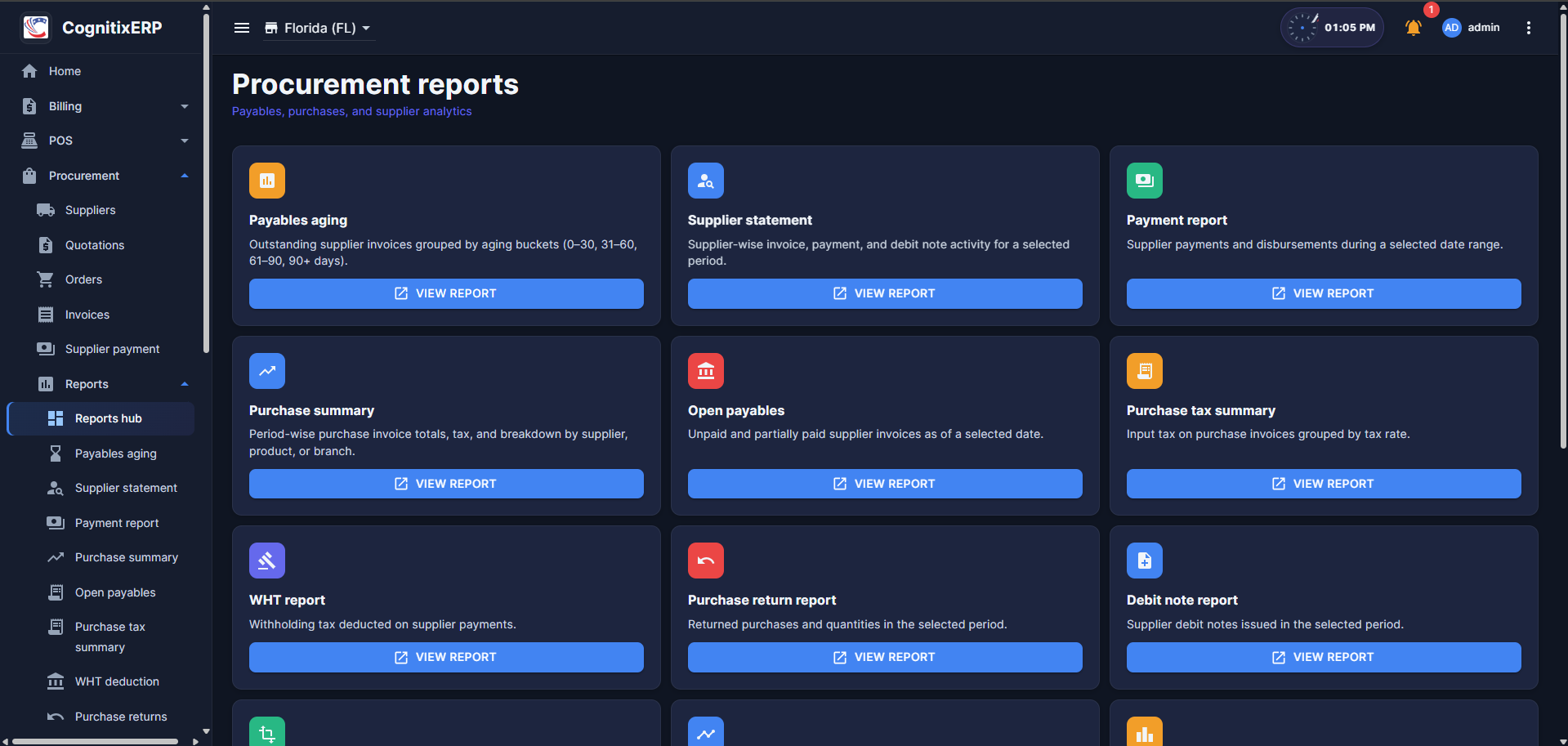Click the sidebar vertical scrollbar
This screenshot has height=746, width=1568.
point(206,183)
